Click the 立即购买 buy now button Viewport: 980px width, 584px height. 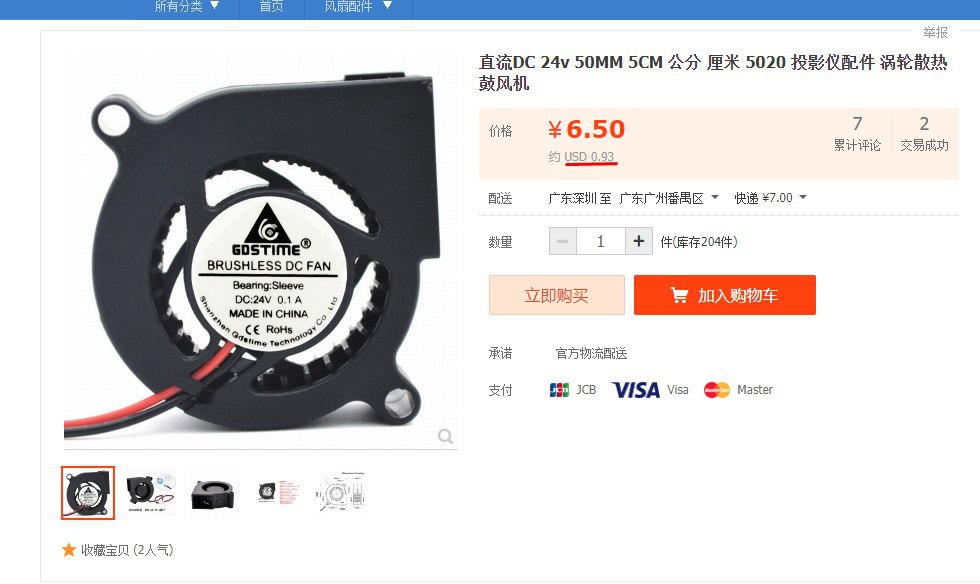(x=556, y=295)
